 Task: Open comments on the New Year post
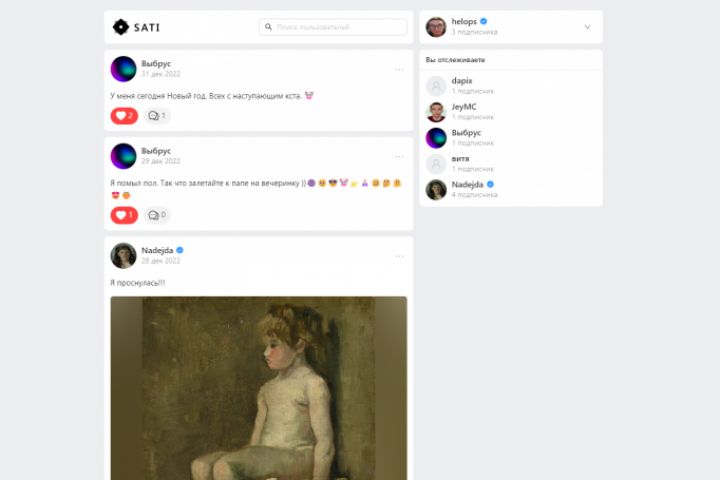pyautogui.click(x=157, y=116)
